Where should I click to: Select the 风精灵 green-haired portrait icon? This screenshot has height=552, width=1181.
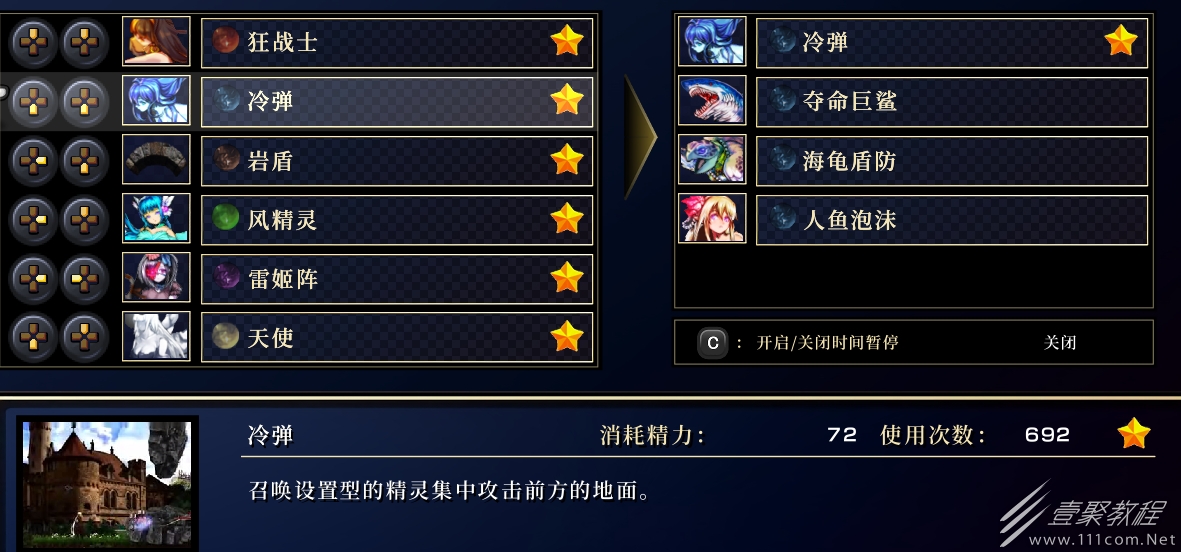[156, 219]
